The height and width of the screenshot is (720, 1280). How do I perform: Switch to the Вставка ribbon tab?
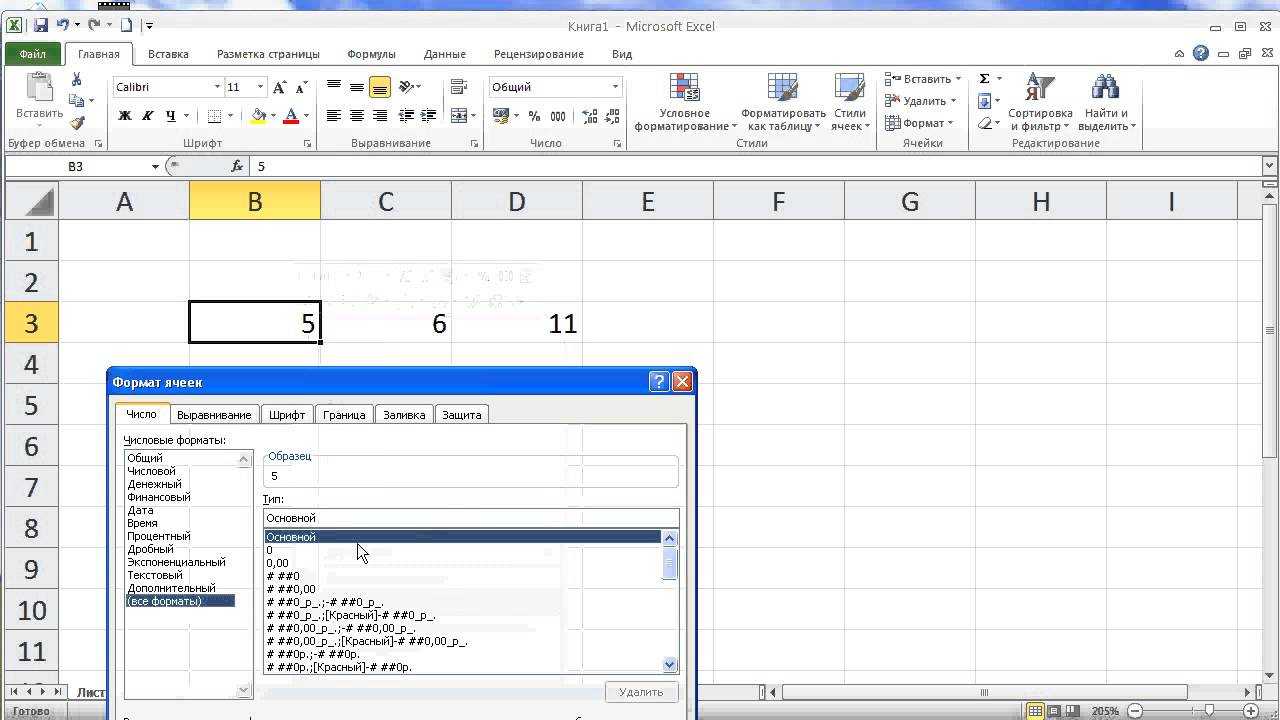pyautogui.click(x=168, y=54)
